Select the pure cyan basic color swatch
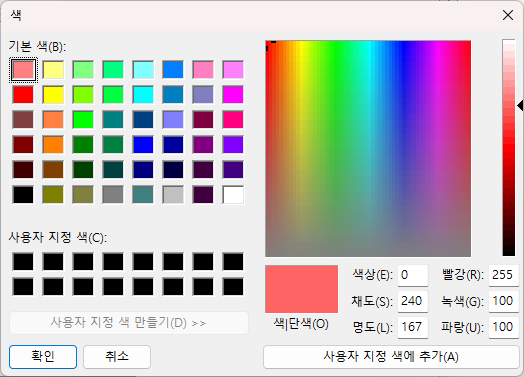 tap(143, 95)
